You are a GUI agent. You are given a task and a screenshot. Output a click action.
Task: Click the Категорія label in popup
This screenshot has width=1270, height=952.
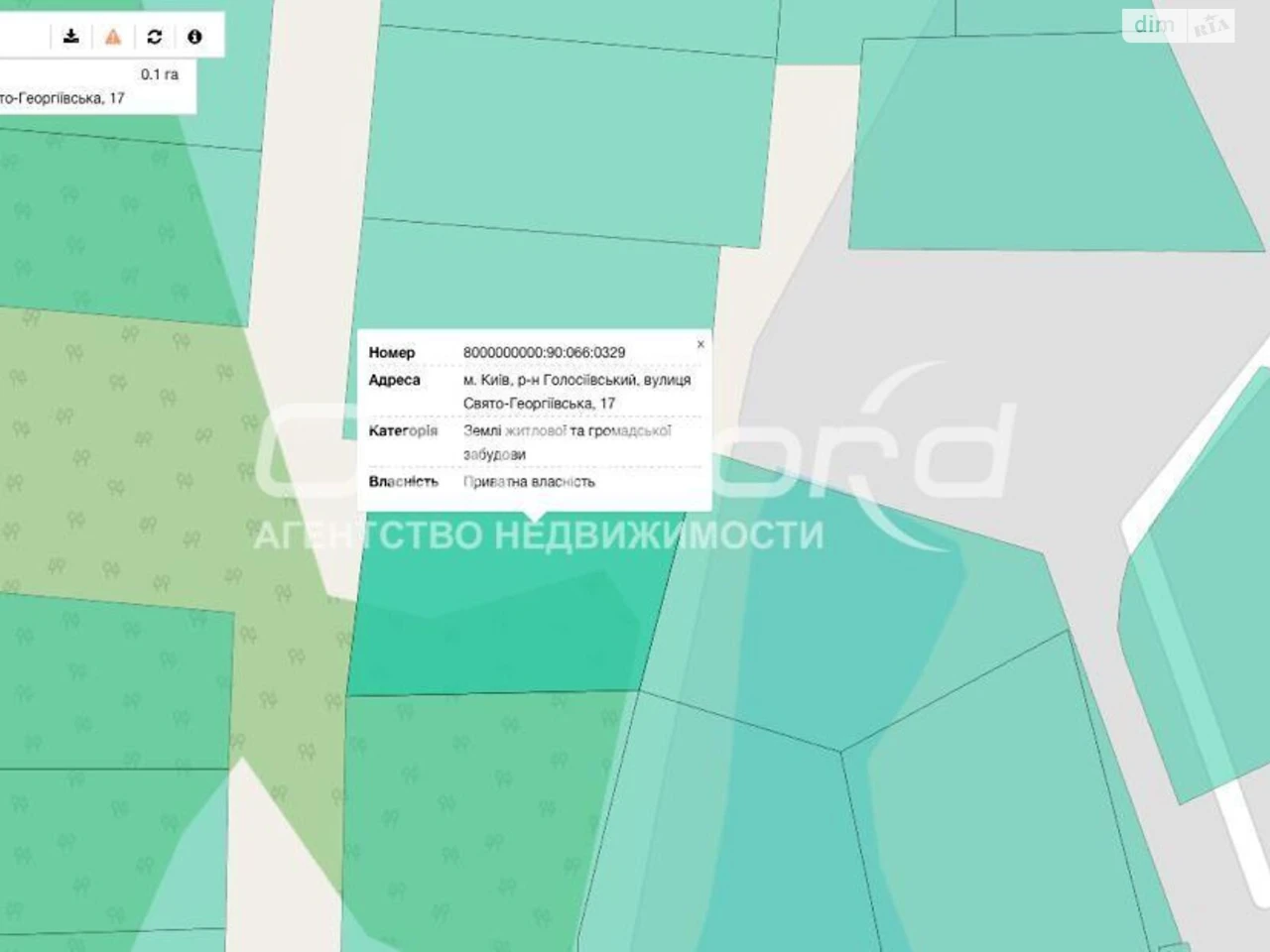tap(403, 430)
